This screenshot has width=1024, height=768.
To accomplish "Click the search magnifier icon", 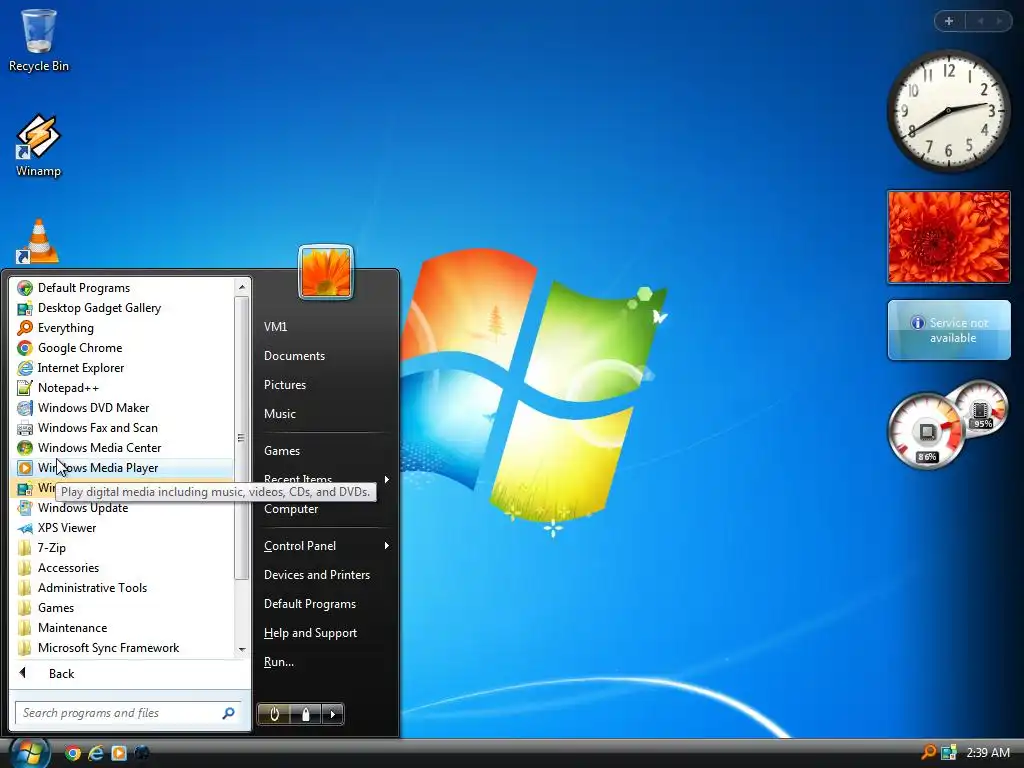I will [229, 713].
